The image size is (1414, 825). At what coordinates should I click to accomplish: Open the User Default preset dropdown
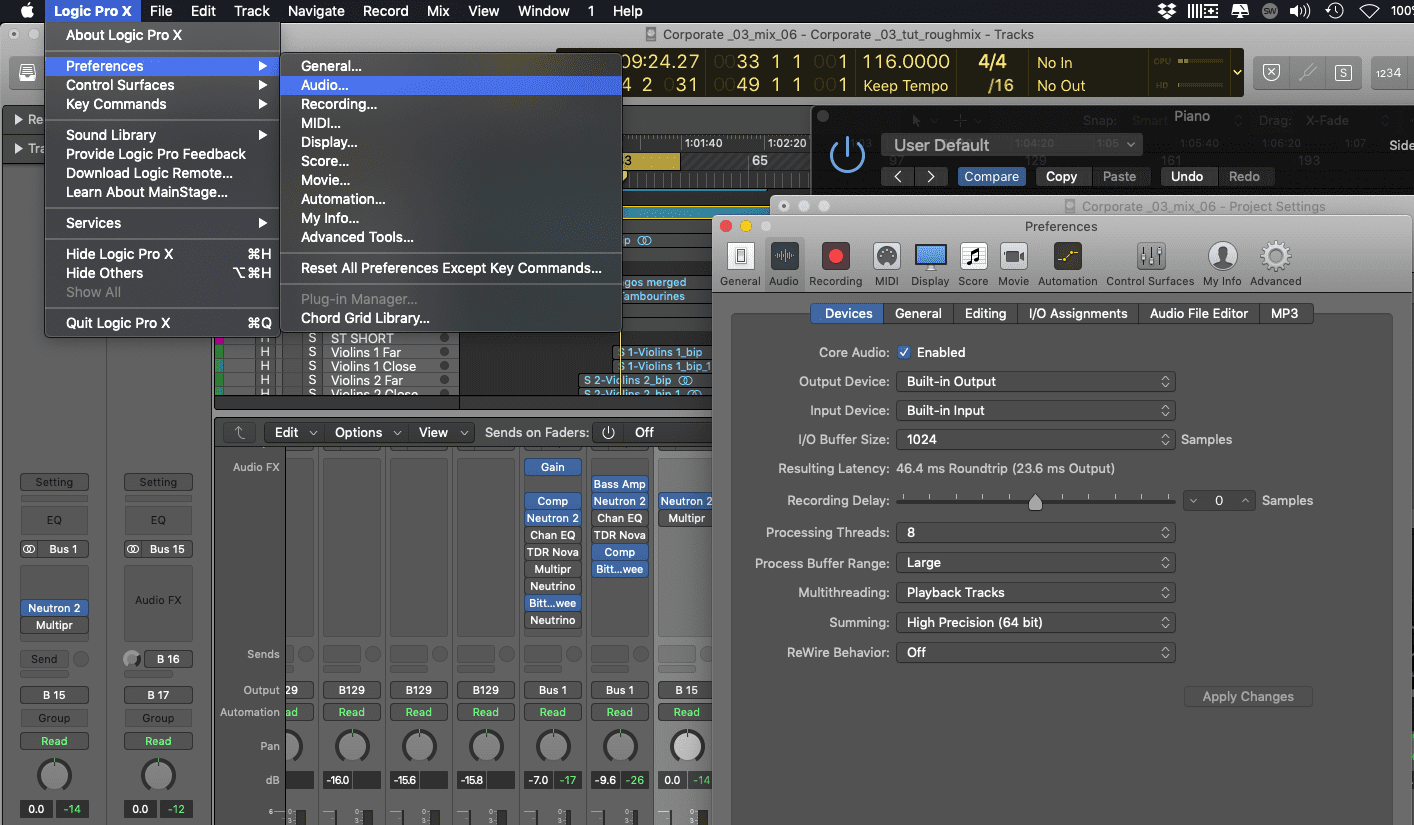[x=1012, y=145]
